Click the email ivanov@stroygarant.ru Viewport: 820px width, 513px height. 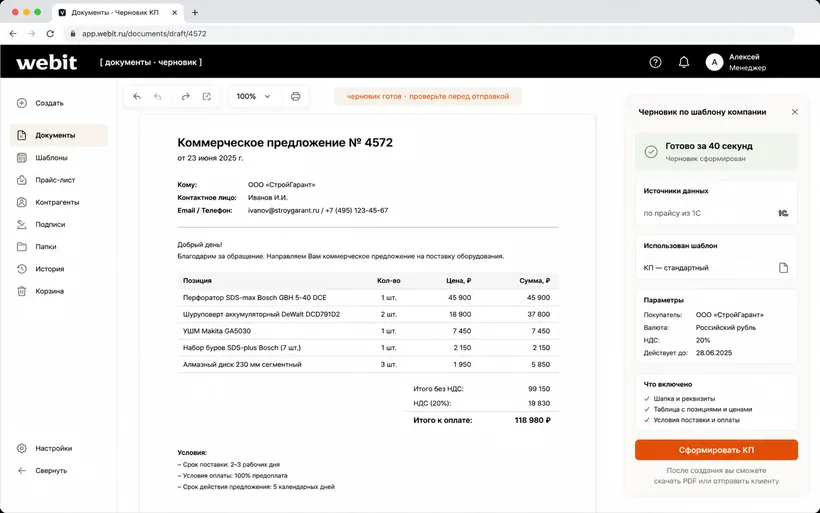(283, 210)
